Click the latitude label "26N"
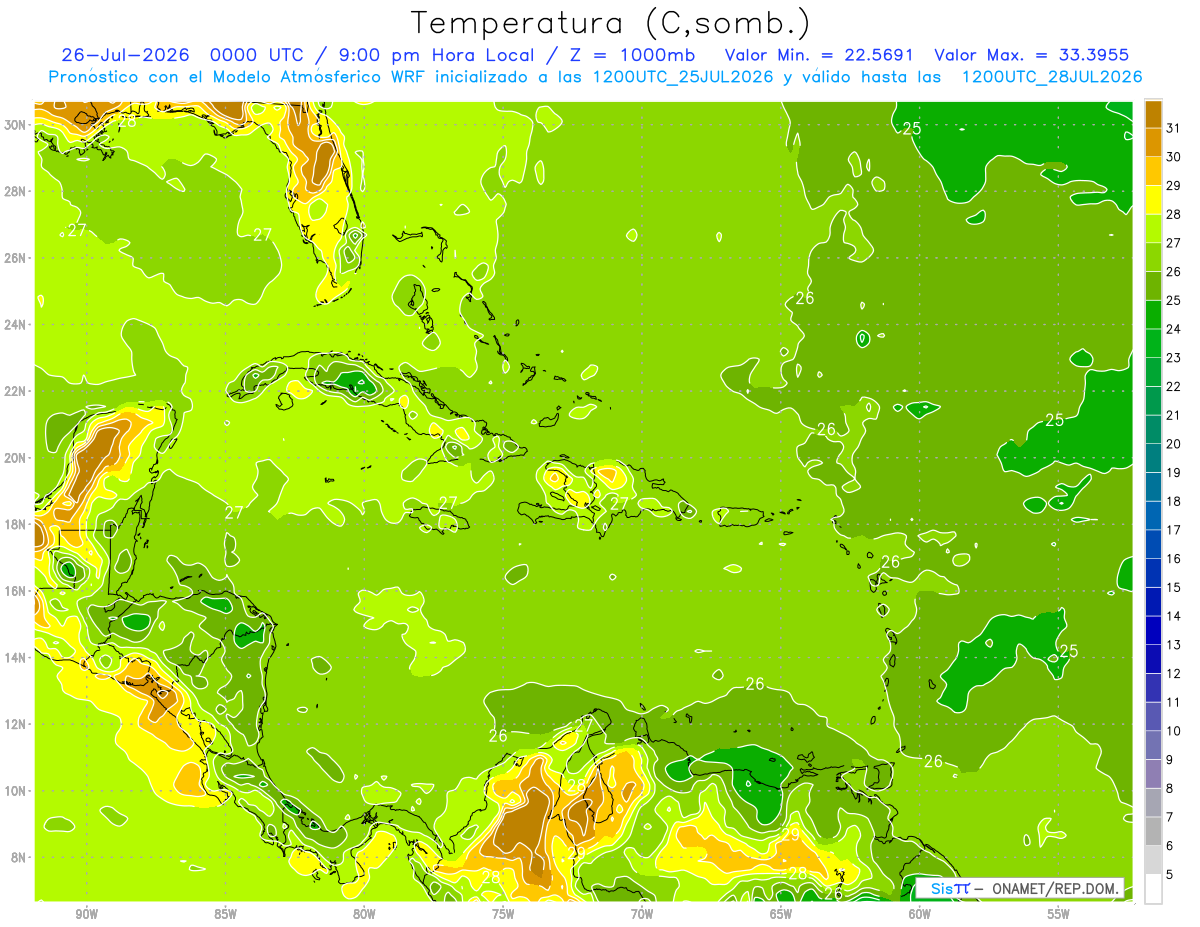This screenshot has height=927, width=1200. (x=16, y=258)
